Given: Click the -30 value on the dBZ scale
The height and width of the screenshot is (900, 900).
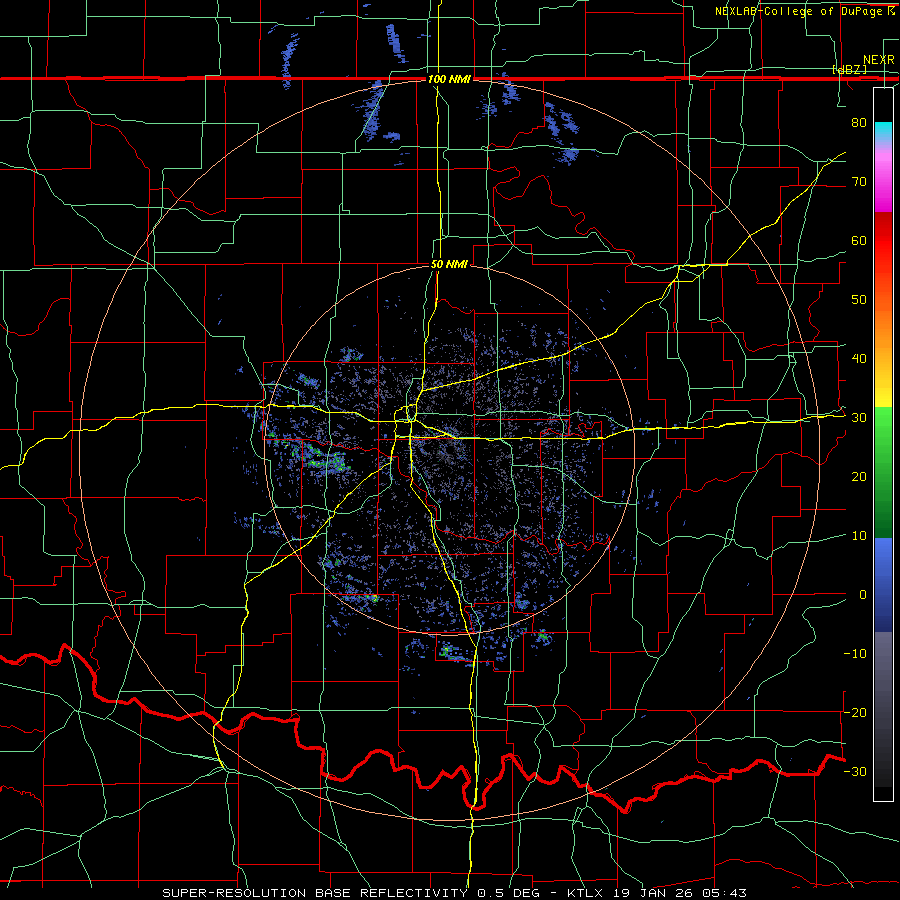Looking at the screenshot, I should coord(855,771).
